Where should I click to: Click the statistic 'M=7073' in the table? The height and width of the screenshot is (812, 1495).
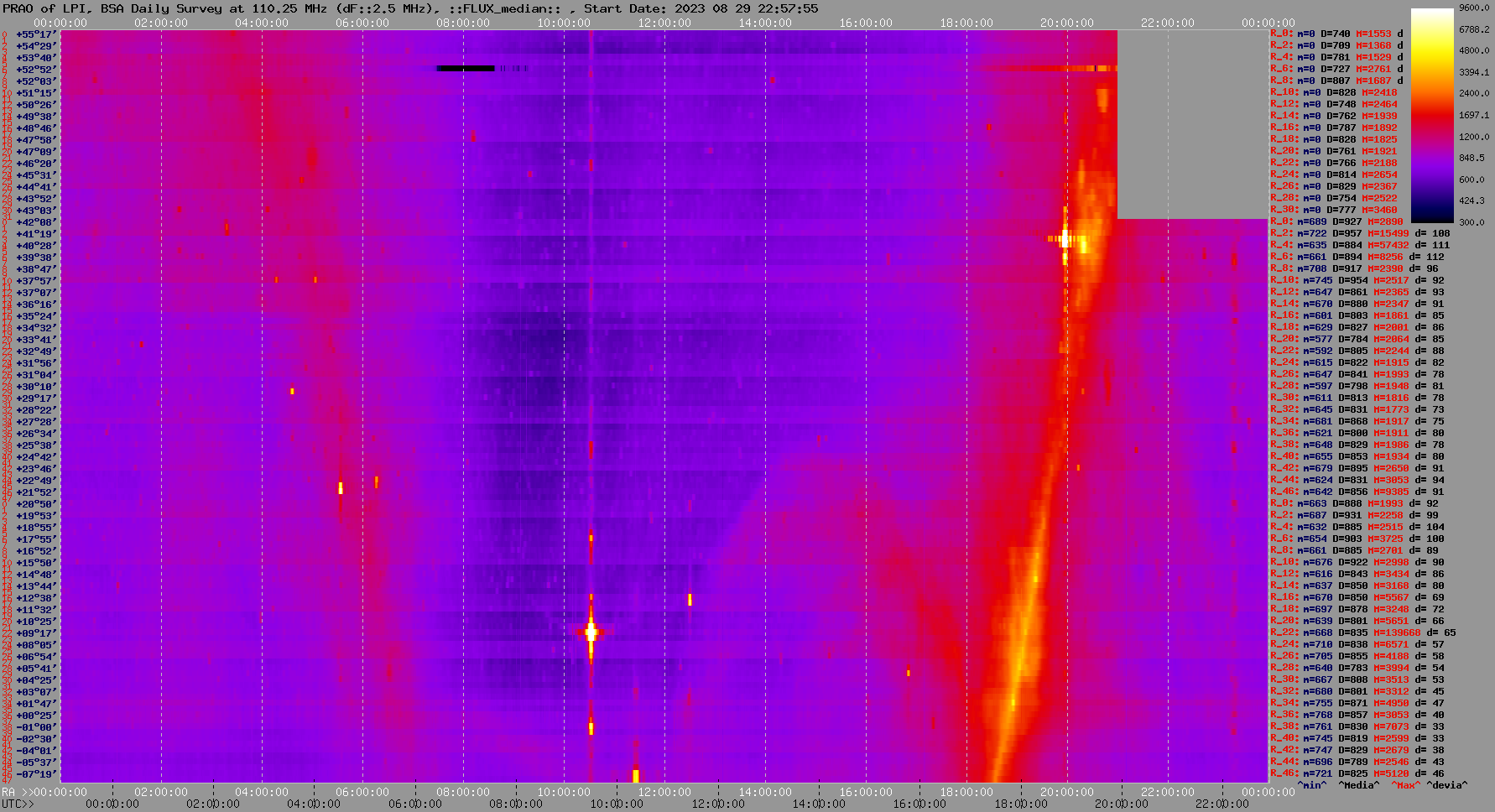1391,727
